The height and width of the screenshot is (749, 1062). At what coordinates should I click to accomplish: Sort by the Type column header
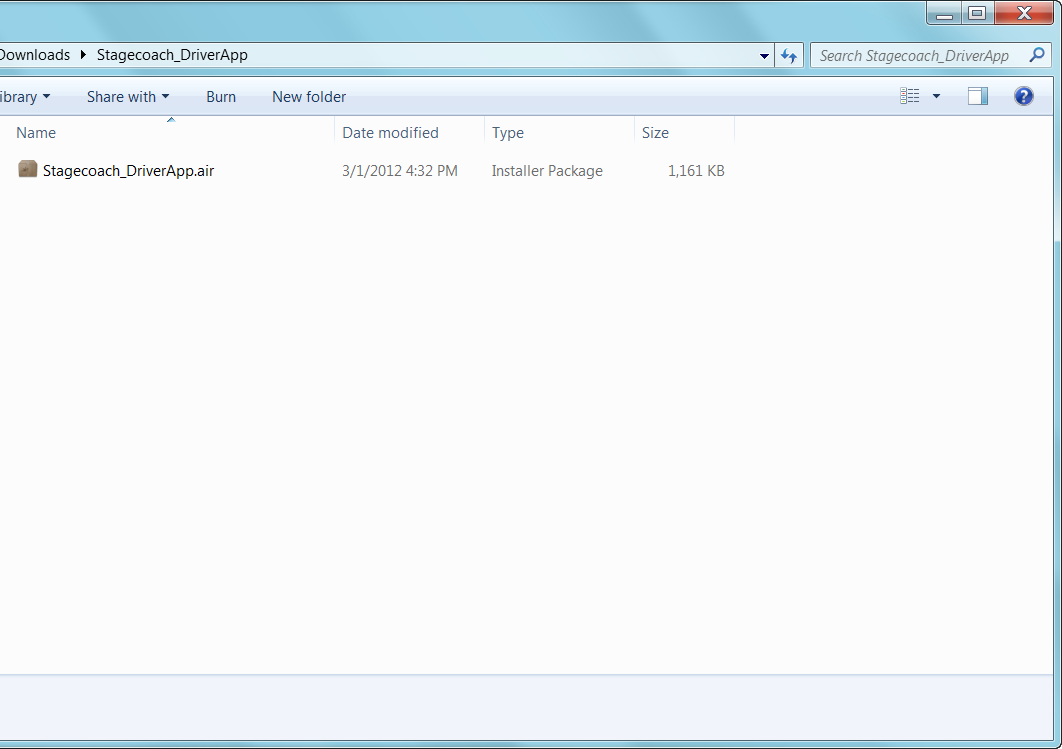[x=508, y=133]
